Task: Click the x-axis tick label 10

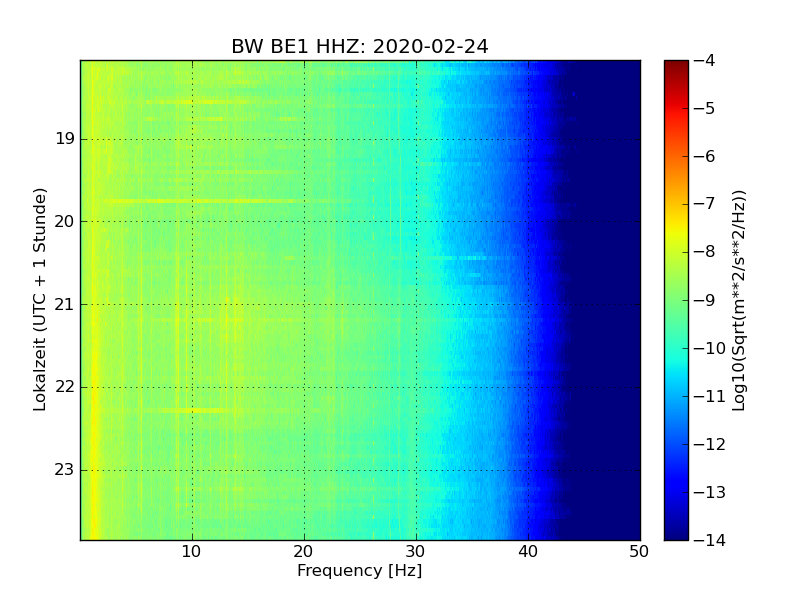Action: click(191, 552)
